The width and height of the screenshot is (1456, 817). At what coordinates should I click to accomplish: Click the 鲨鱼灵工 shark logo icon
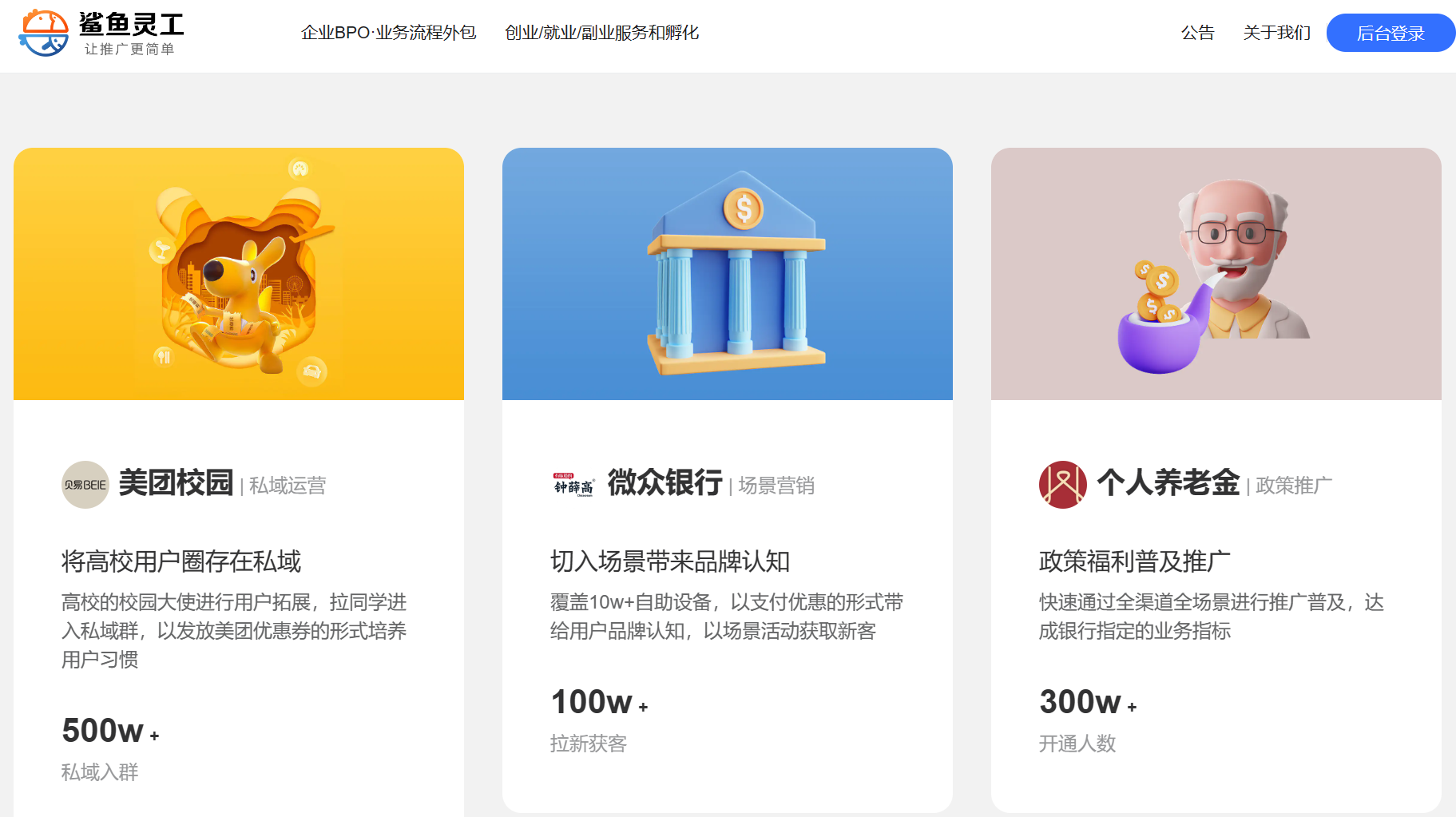tap(44, 33)
